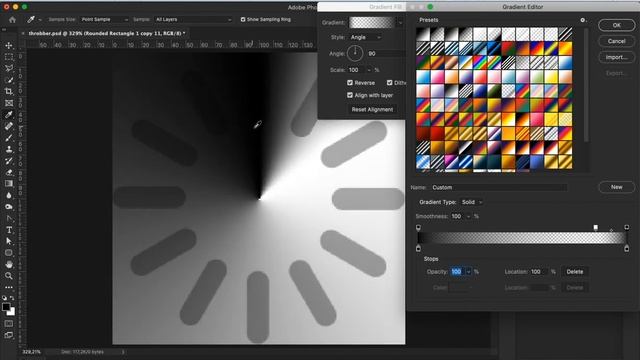Screen dimensions: 640x360
Task: Toggle Align with layer checkbox
Action: (350, 95)
